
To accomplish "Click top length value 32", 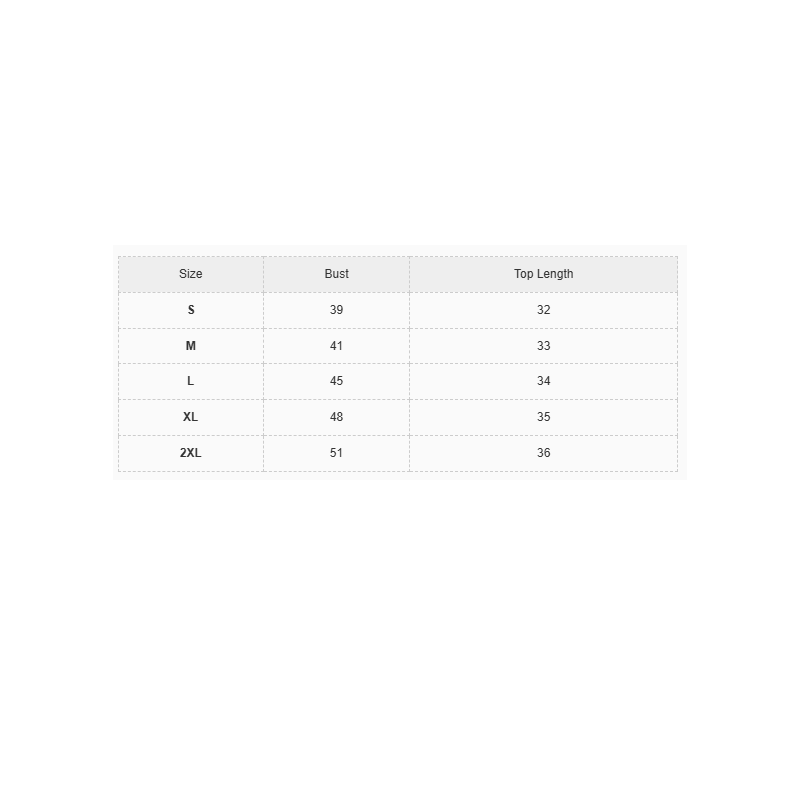I will [x=543, y=310].
